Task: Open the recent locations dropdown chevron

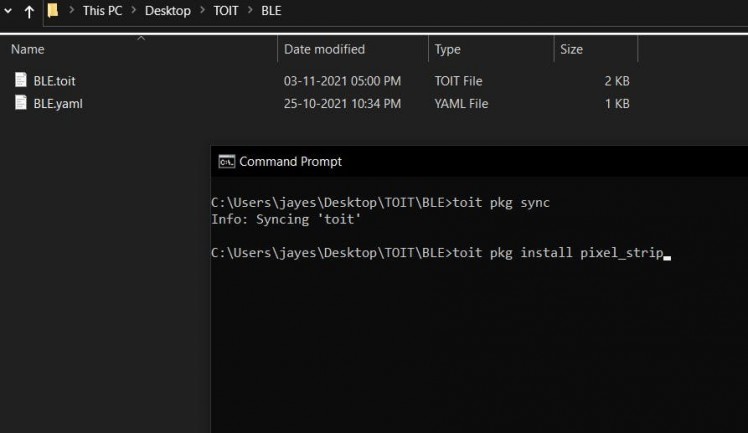Action: (7, 13)
